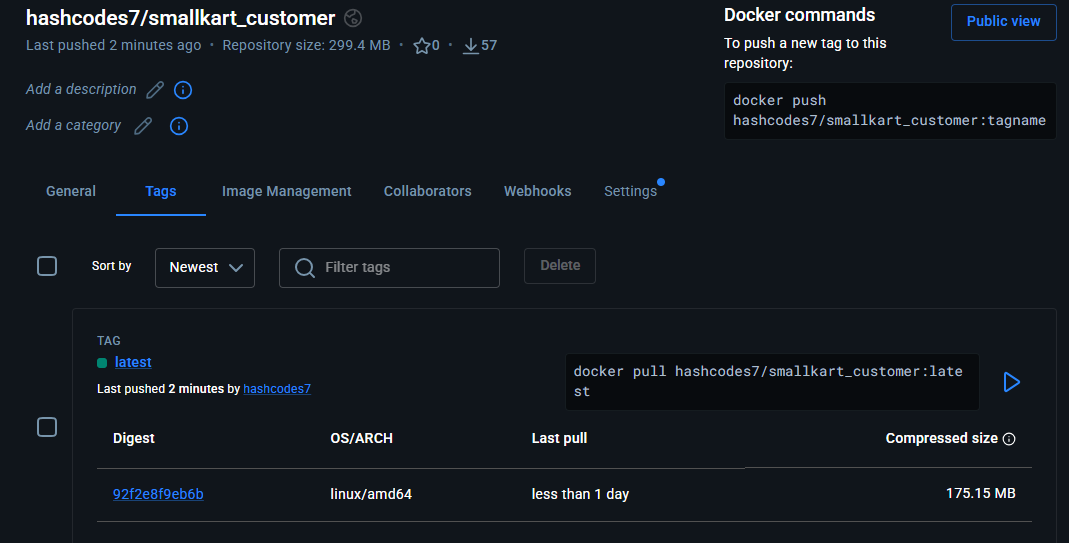The width and height of the screenshot is (1069, 543).
Task: Click the star count icon
Action: pos(422,46)
